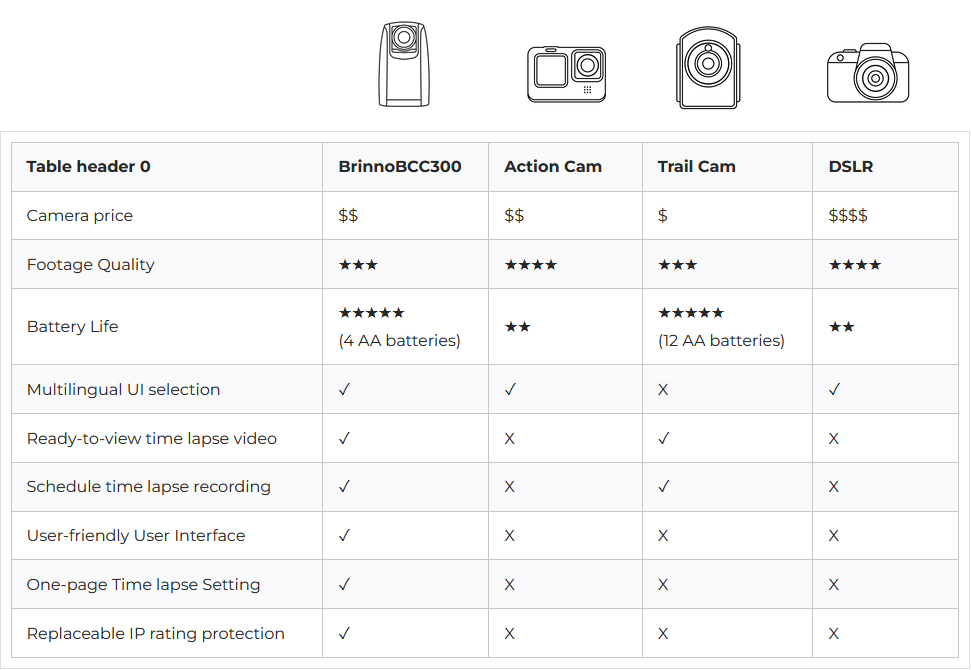
Task: Click the DSLR camera illustration
Action: [x=868, y=73]
